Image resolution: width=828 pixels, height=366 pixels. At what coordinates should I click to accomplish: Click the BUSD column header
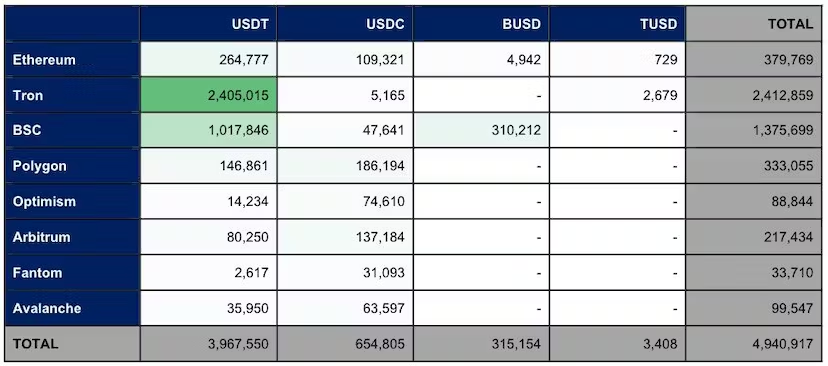[481, 23]
